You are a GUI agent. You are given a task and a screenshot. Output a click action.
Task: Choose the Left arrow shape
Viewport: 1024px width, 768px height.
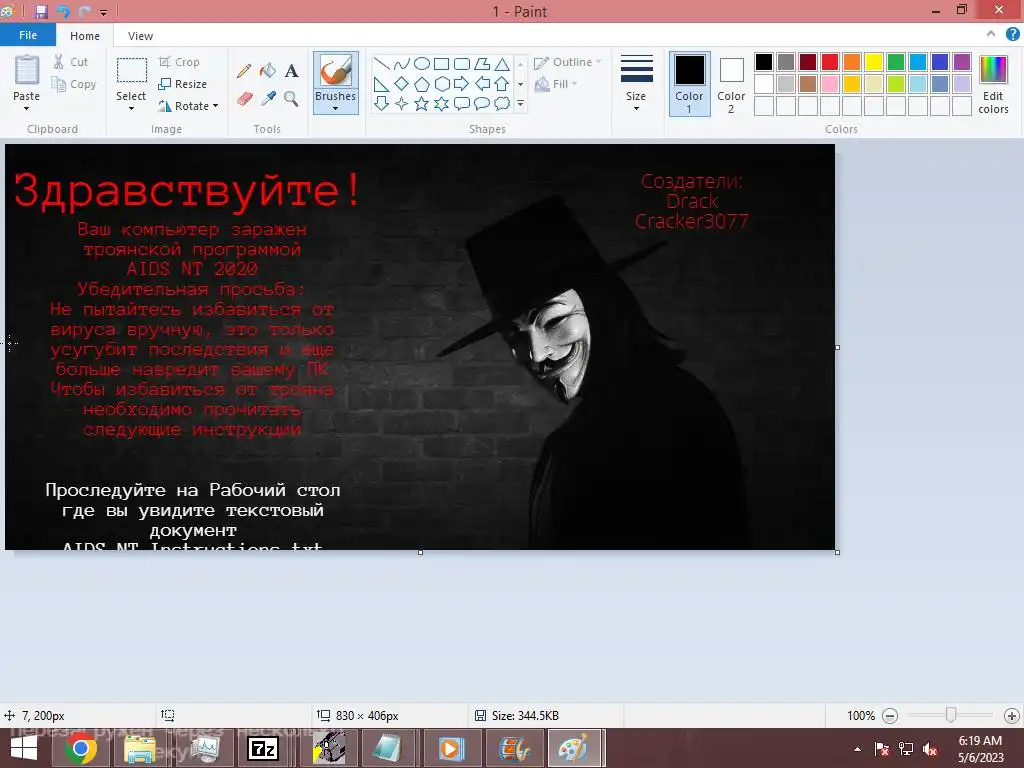click(x=482, y=84)
